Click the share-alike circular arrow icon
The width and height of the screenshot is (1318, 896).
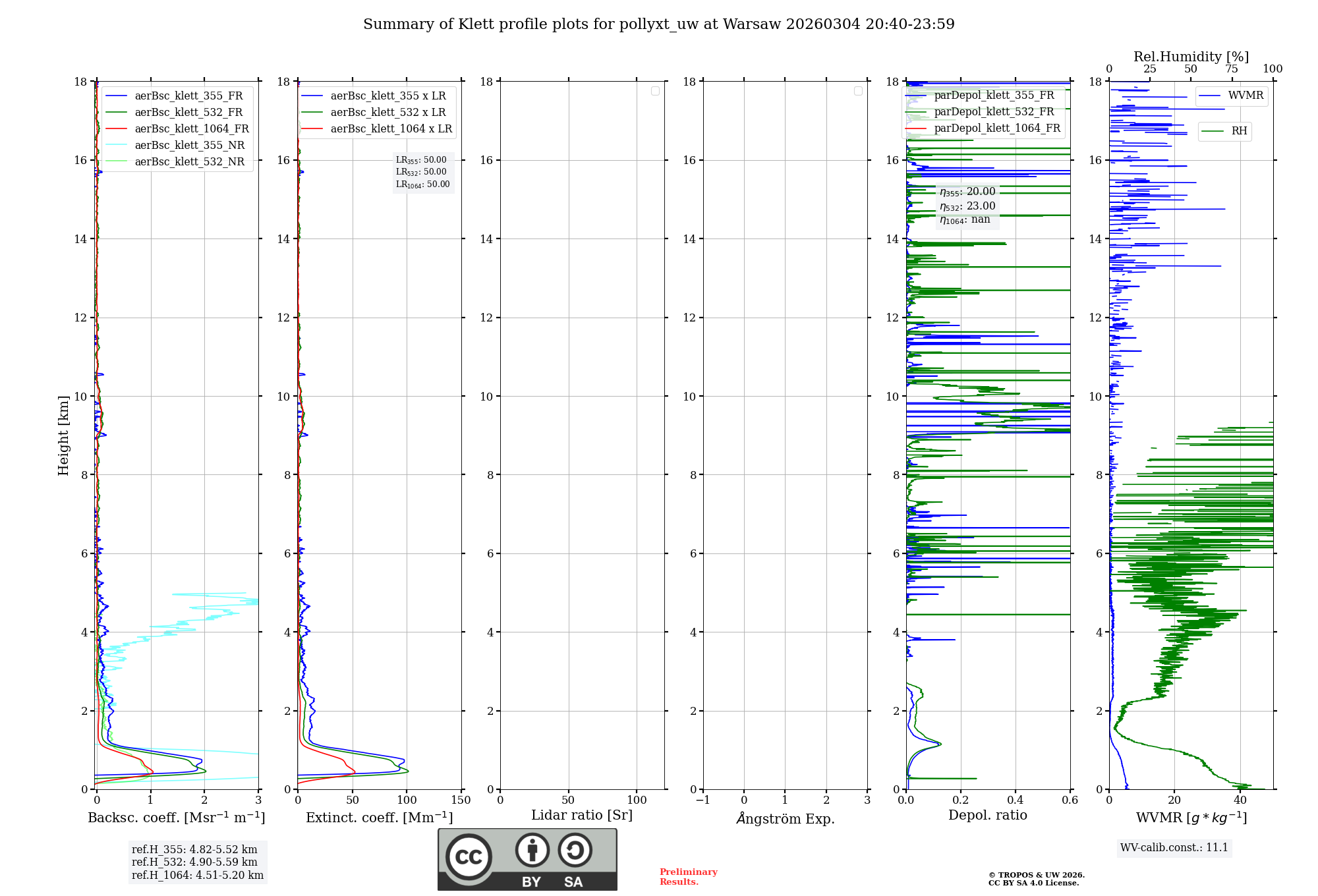point(575,850)
